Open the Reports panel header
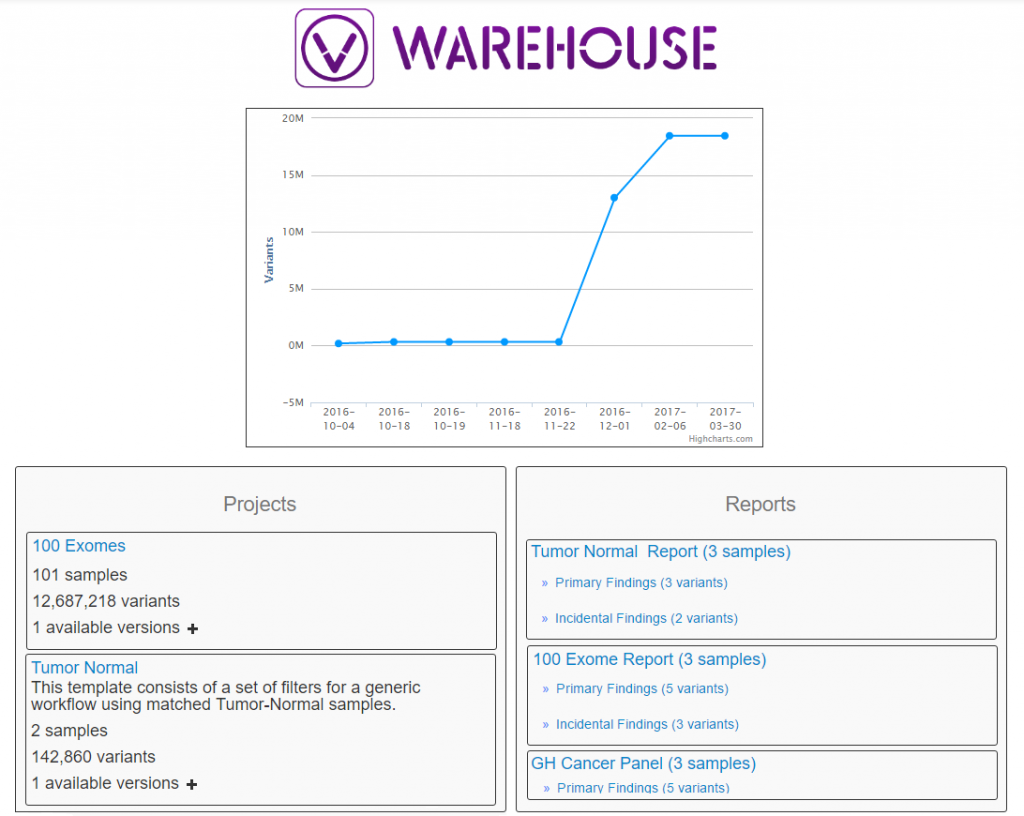Viewport: 1024px width, 816px height. (x=760, y=504)
